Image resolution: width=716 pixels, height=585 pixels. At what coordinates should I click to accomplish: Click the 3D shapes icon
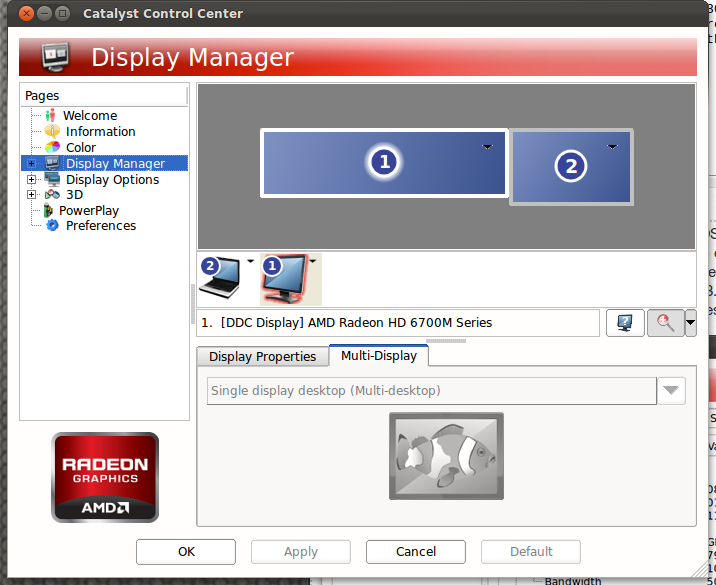click(52, 195)
